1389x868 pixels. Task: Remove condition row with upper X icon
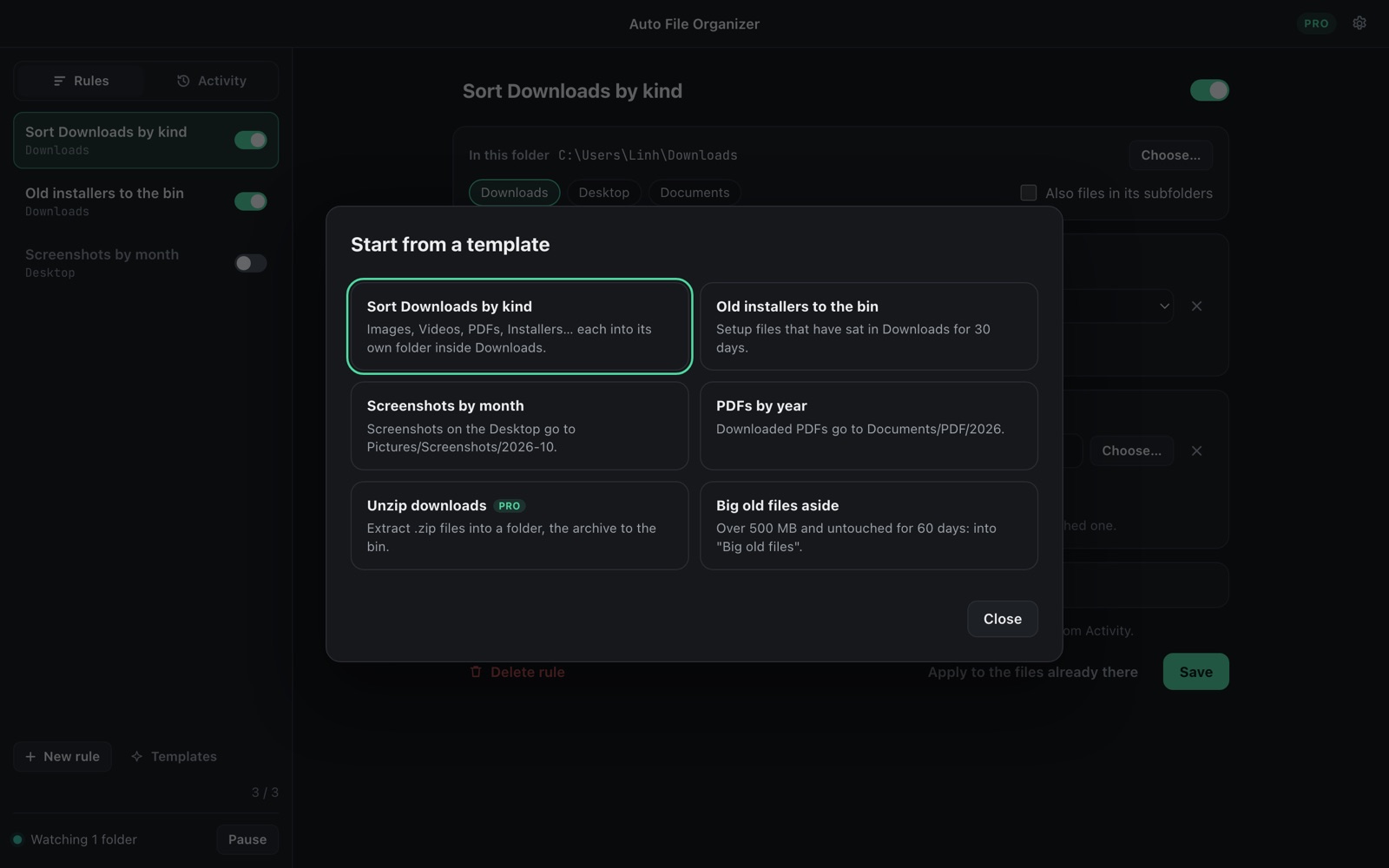(x=1196, y=306)
